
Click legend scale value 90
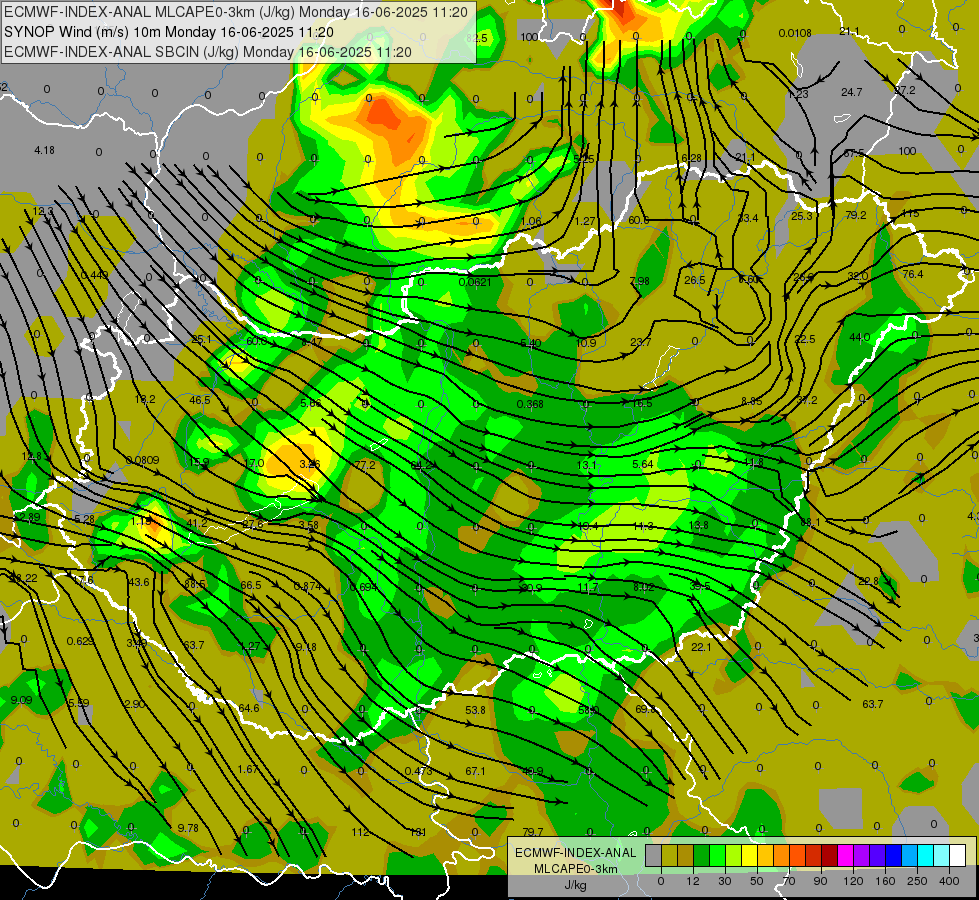click(x=820, y=881)
